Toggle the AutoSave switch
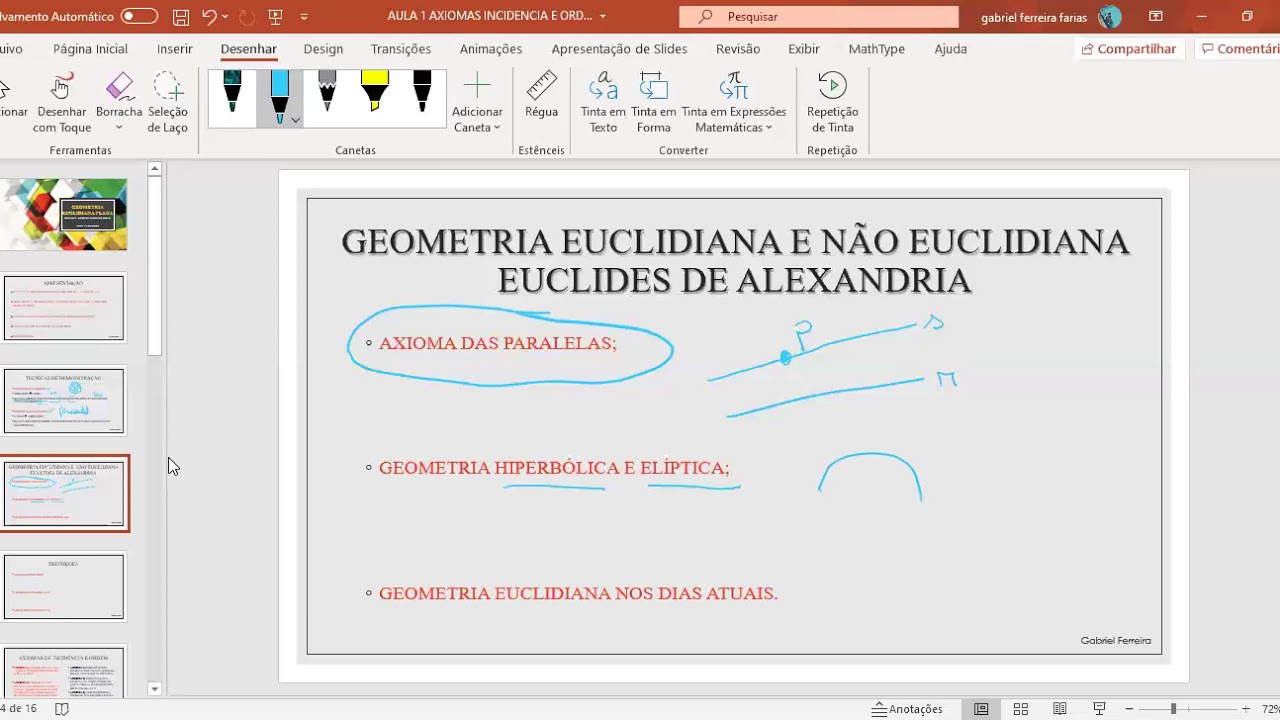 click(x=139, y=17)
